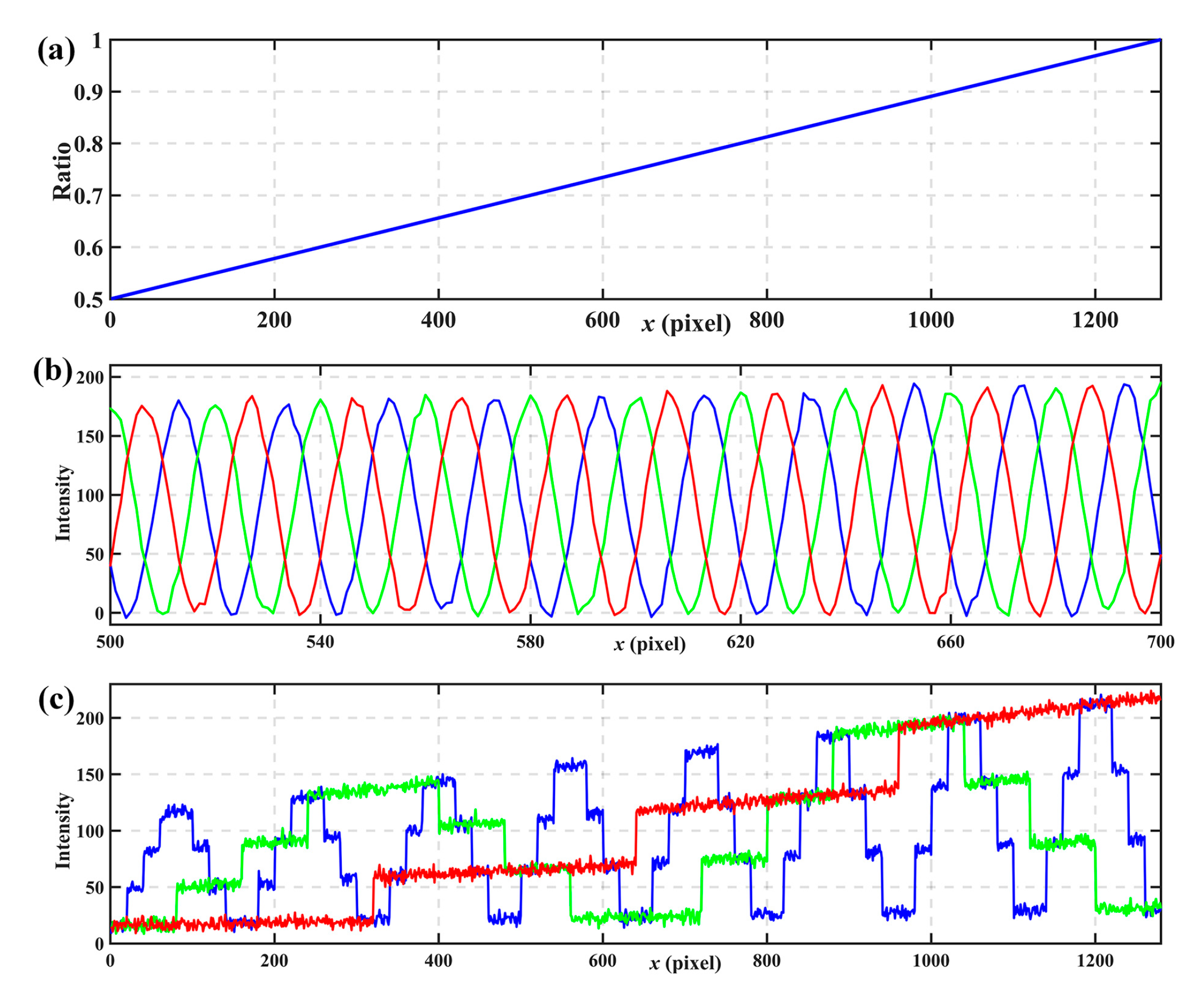Click the 700 tick label in panel (b)

click(x=1160, y=642)
